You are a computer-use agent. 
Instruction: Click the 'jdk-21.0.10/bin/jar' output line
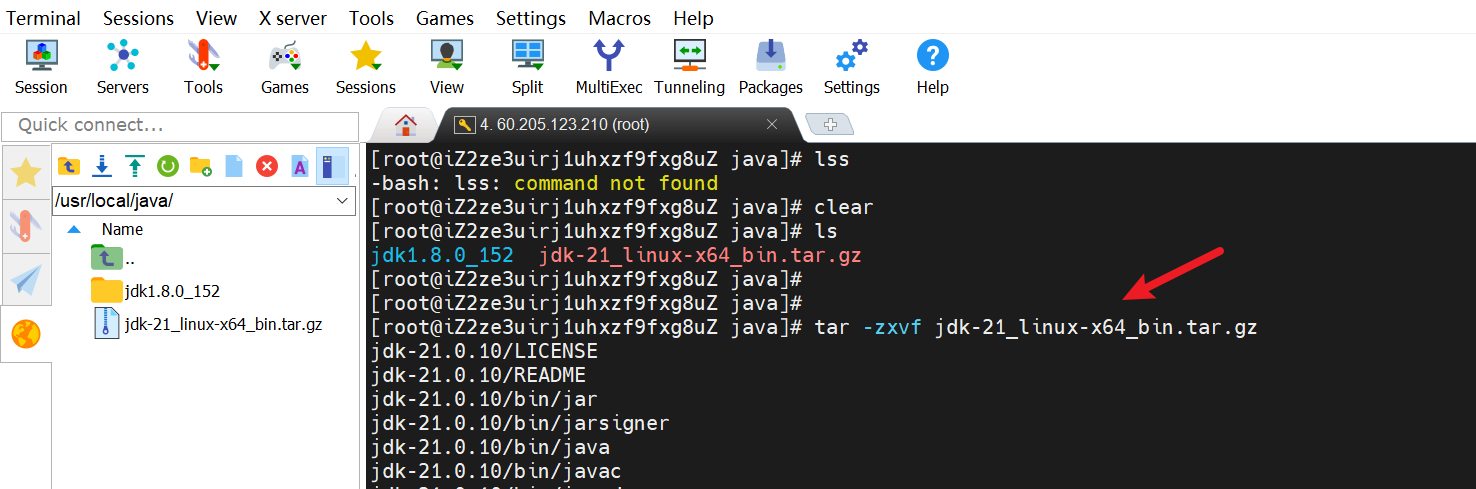[484, 399]
